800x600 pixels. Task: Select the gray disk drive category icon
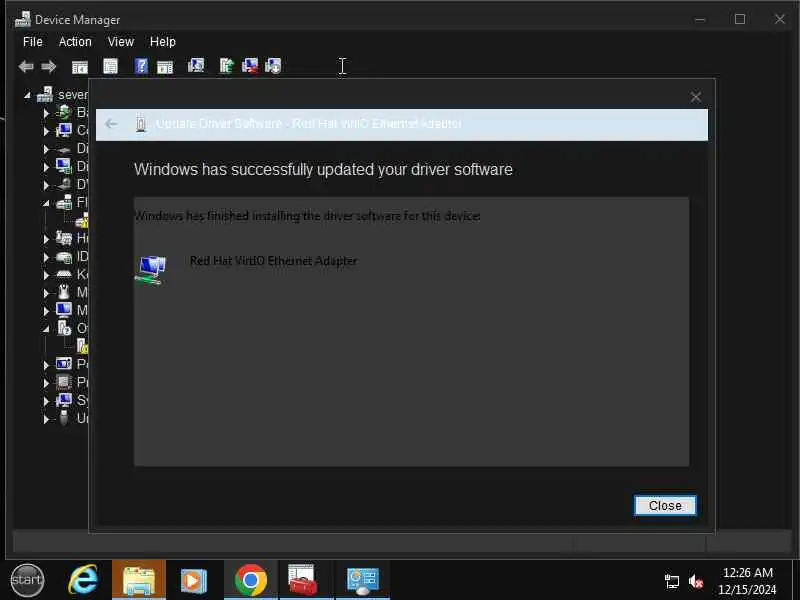point(64,149)
